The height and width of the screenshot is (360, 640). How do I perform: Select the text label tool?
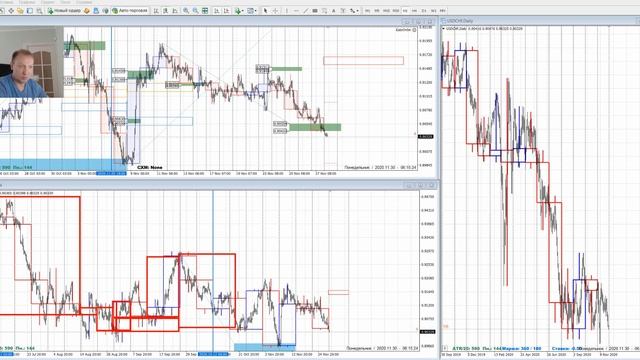tap(343, 11)
